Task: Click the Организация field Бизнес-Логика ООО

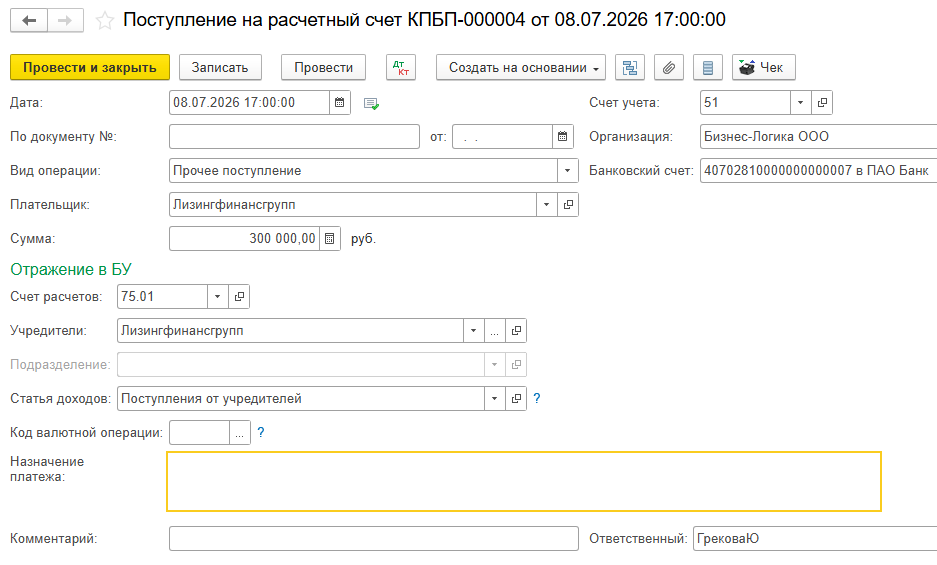Action: pyautogui.click(x=819, y=137)
